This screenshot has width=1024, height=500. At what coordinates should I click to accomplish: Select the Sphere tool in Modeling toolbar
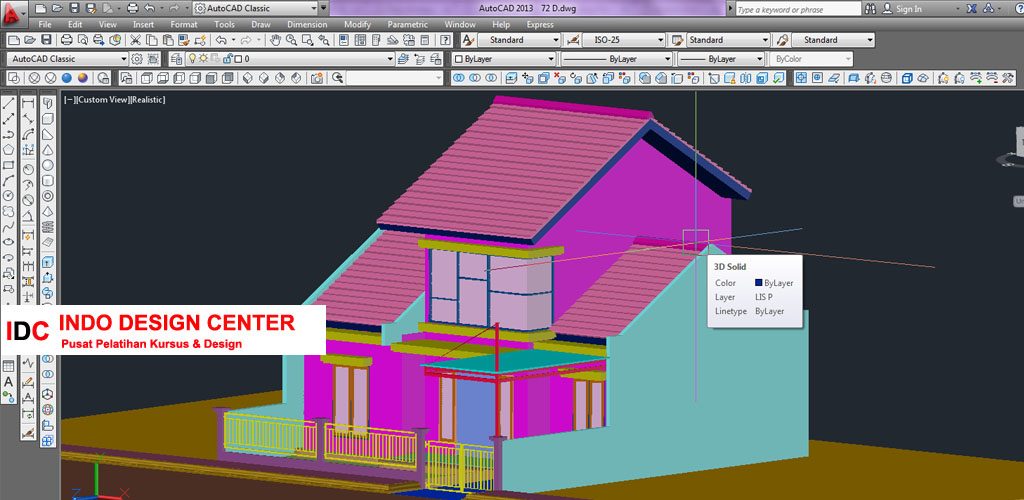(48, 165)
